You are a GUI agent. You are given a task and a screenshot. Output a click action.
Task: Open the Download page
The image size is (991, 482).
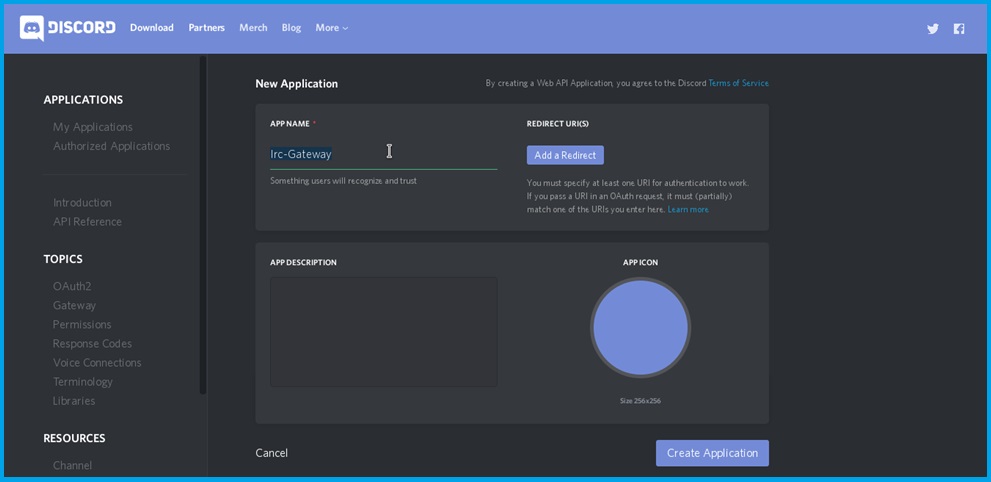(151, 28)
